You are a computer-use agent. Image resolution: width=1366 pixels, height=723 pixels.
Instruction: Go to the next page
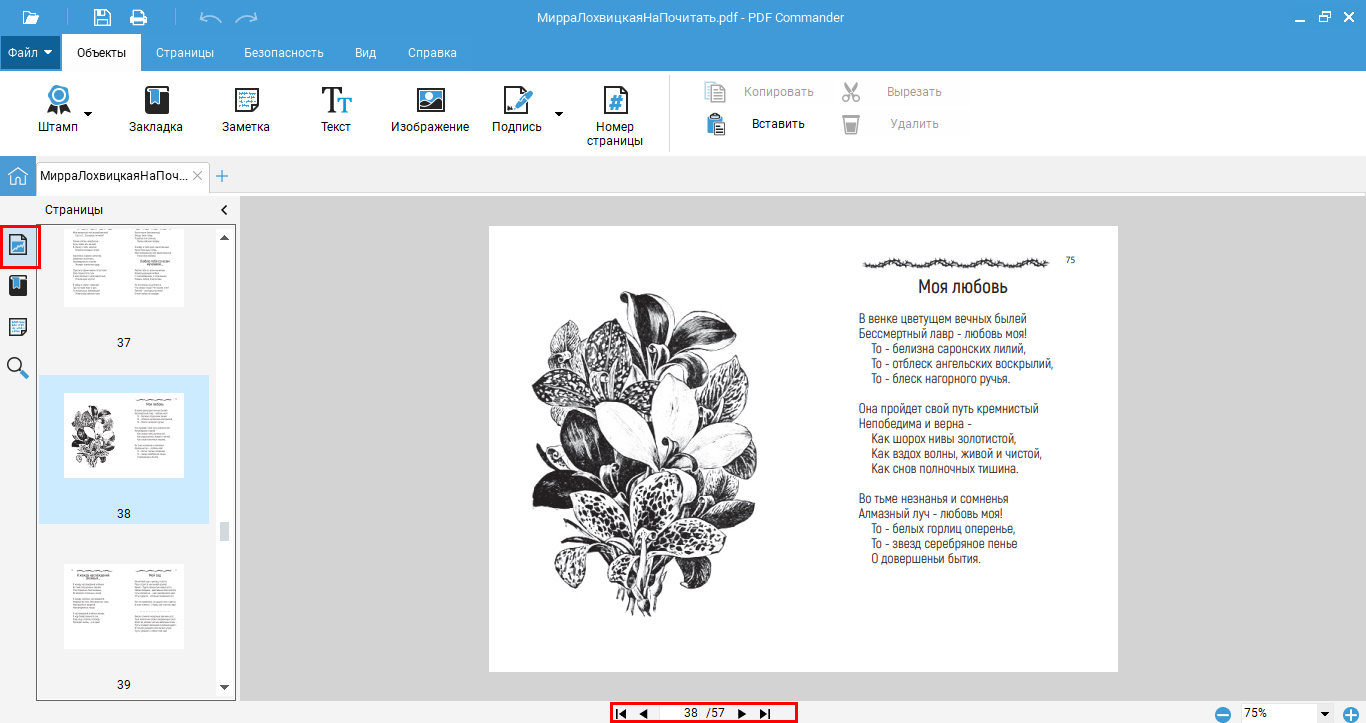tap(741, 713)
